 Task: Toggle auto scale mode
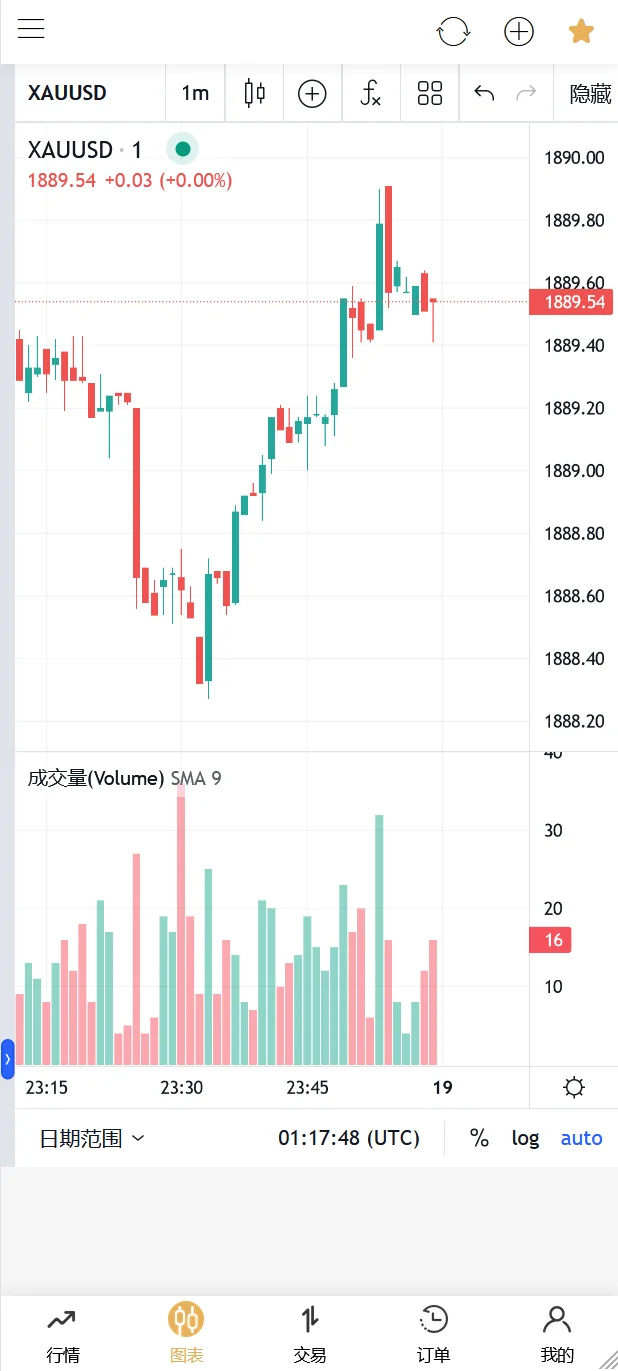click(581, 1138)
